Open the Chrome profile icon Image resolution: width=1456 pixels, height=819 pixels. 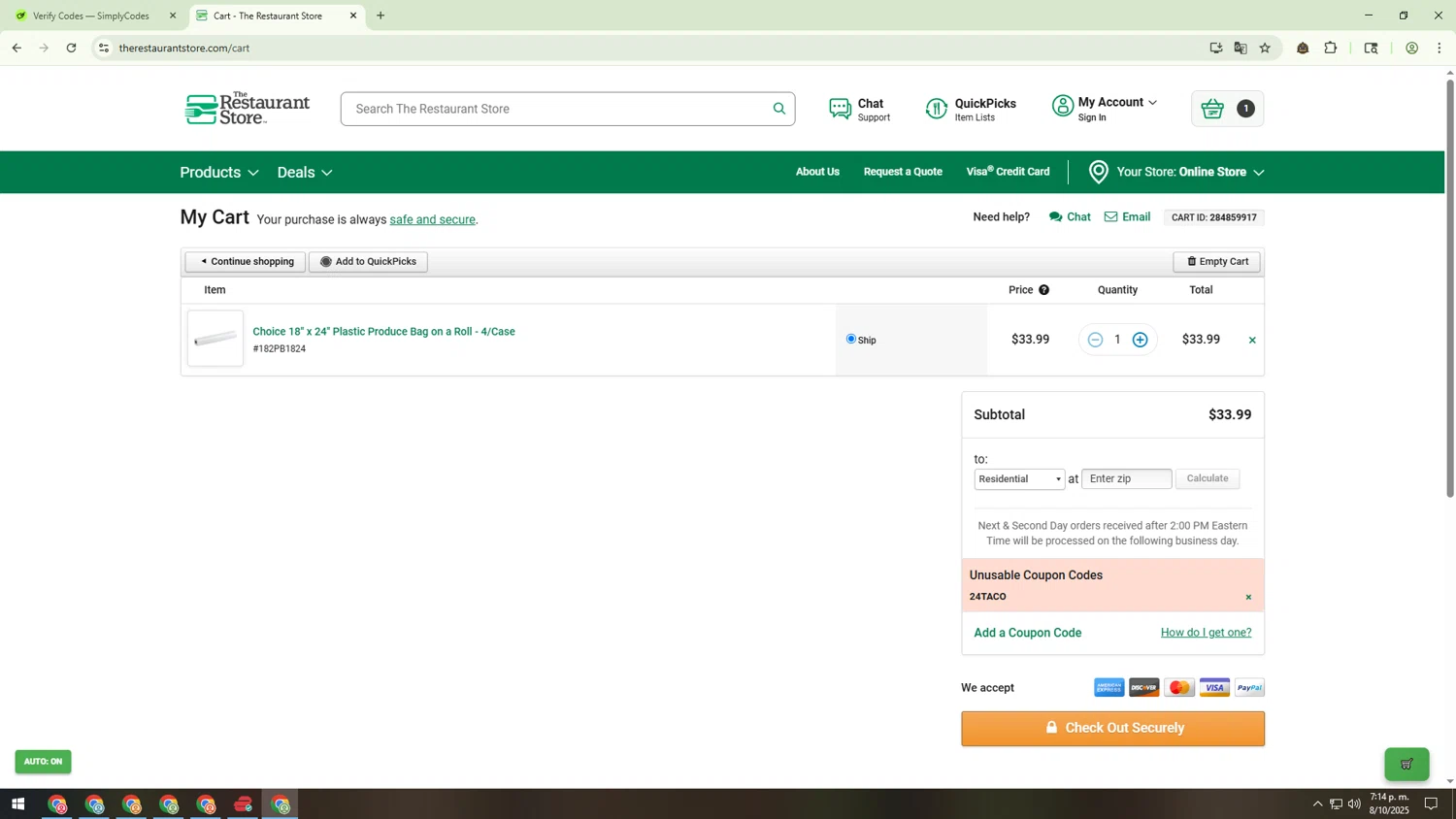[1412, 48]
